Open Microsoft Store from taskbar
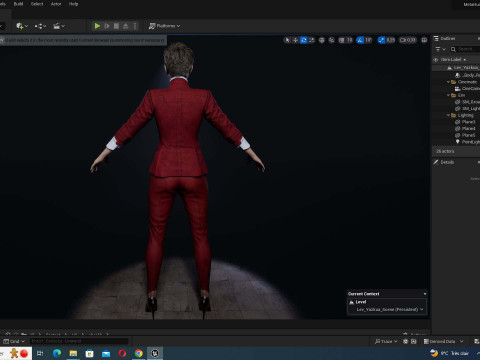Screen dimensions: 480x360 (x=90, y=353)
